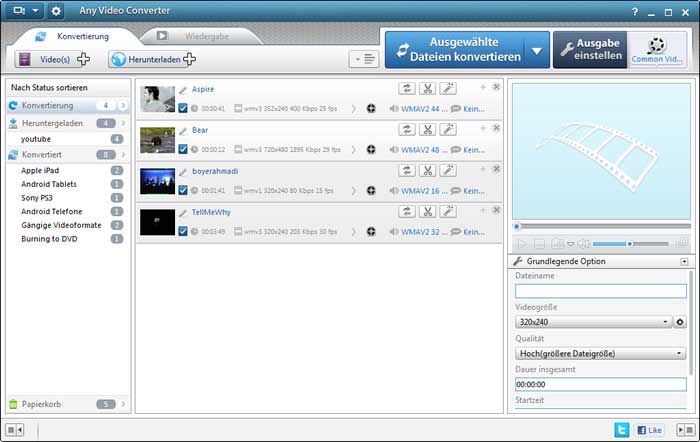Rename Bear using the pencil icon

(183, 131)
